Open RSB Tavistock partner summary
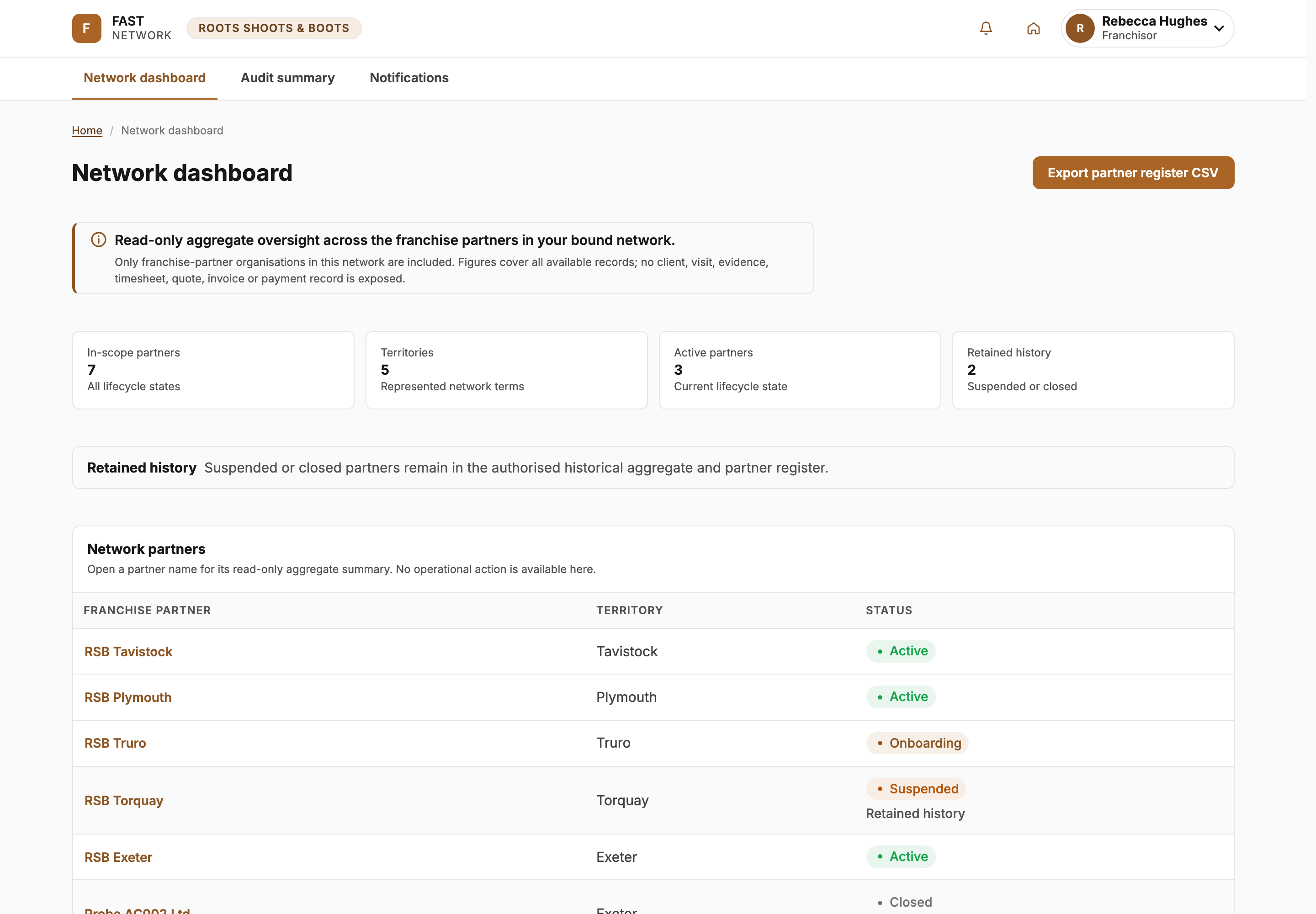The width and height of the screenshot is (1316, 914). (128, 651)
